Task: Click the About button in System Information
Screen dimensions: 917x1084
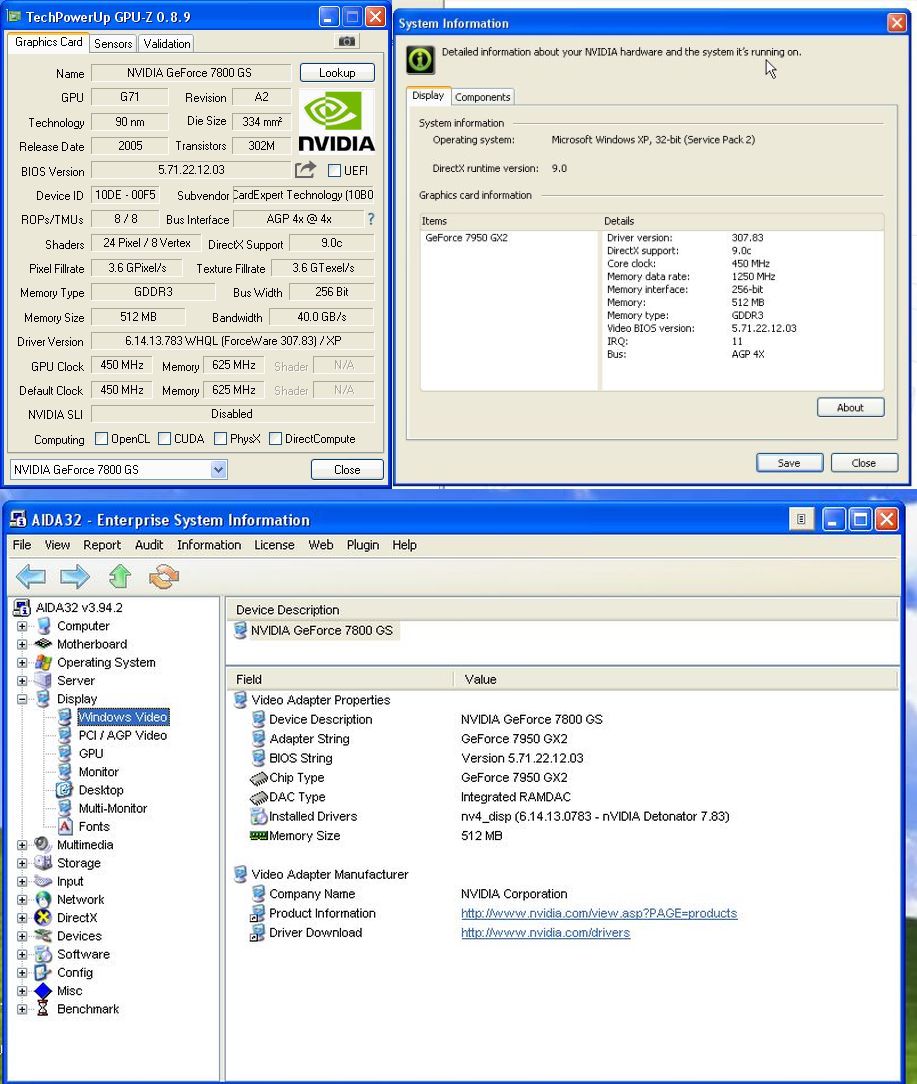Action: (850, 408)
